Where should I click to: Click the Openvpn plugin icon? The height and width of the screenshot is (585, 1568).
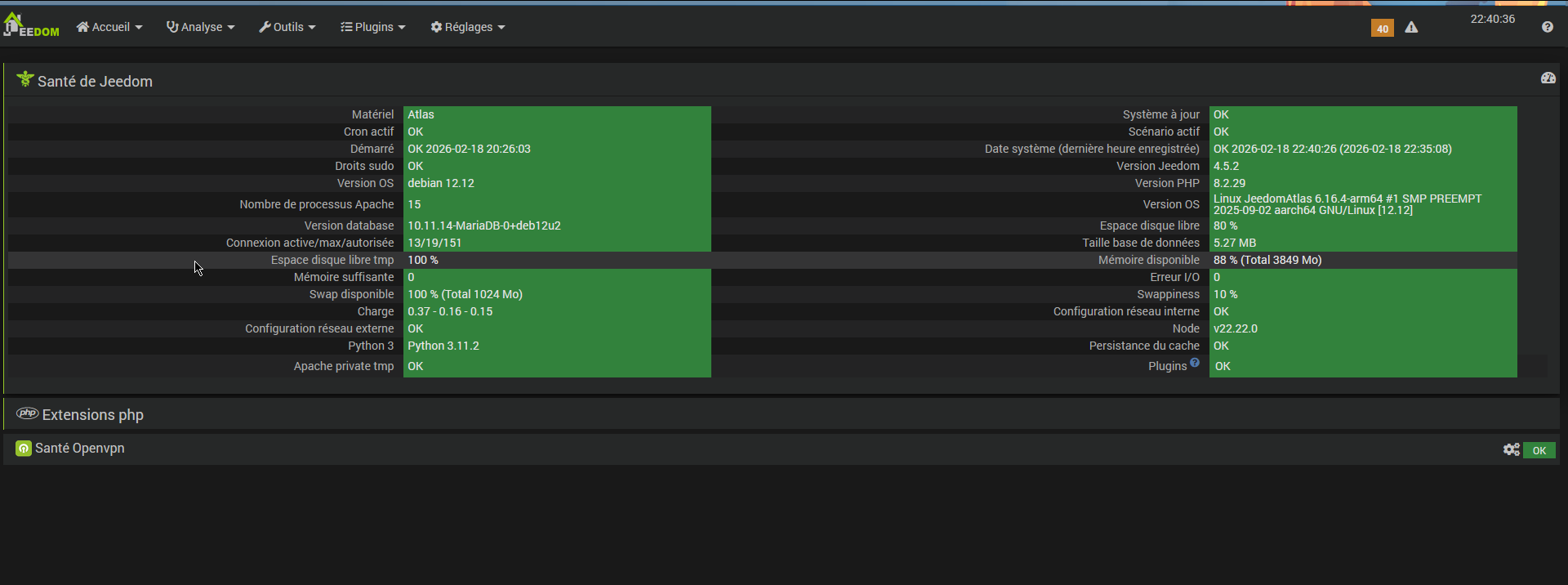click(24, 449)
